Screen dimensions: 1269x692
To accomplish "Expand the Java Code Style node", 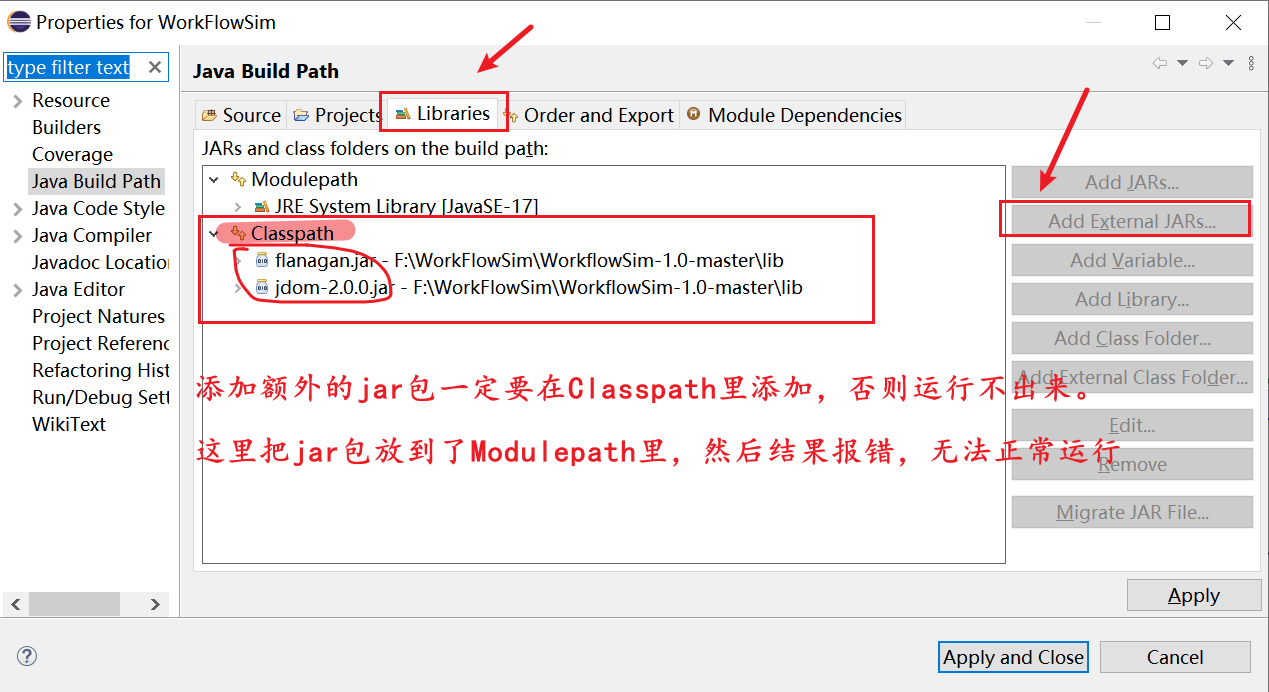I will (17, 209).
